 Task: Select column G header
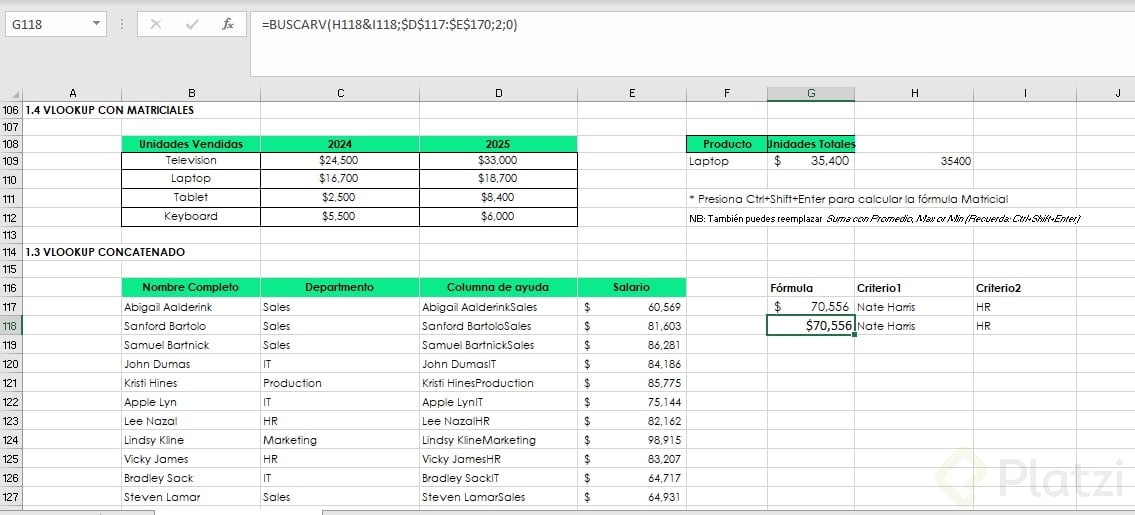coord(811,93)
